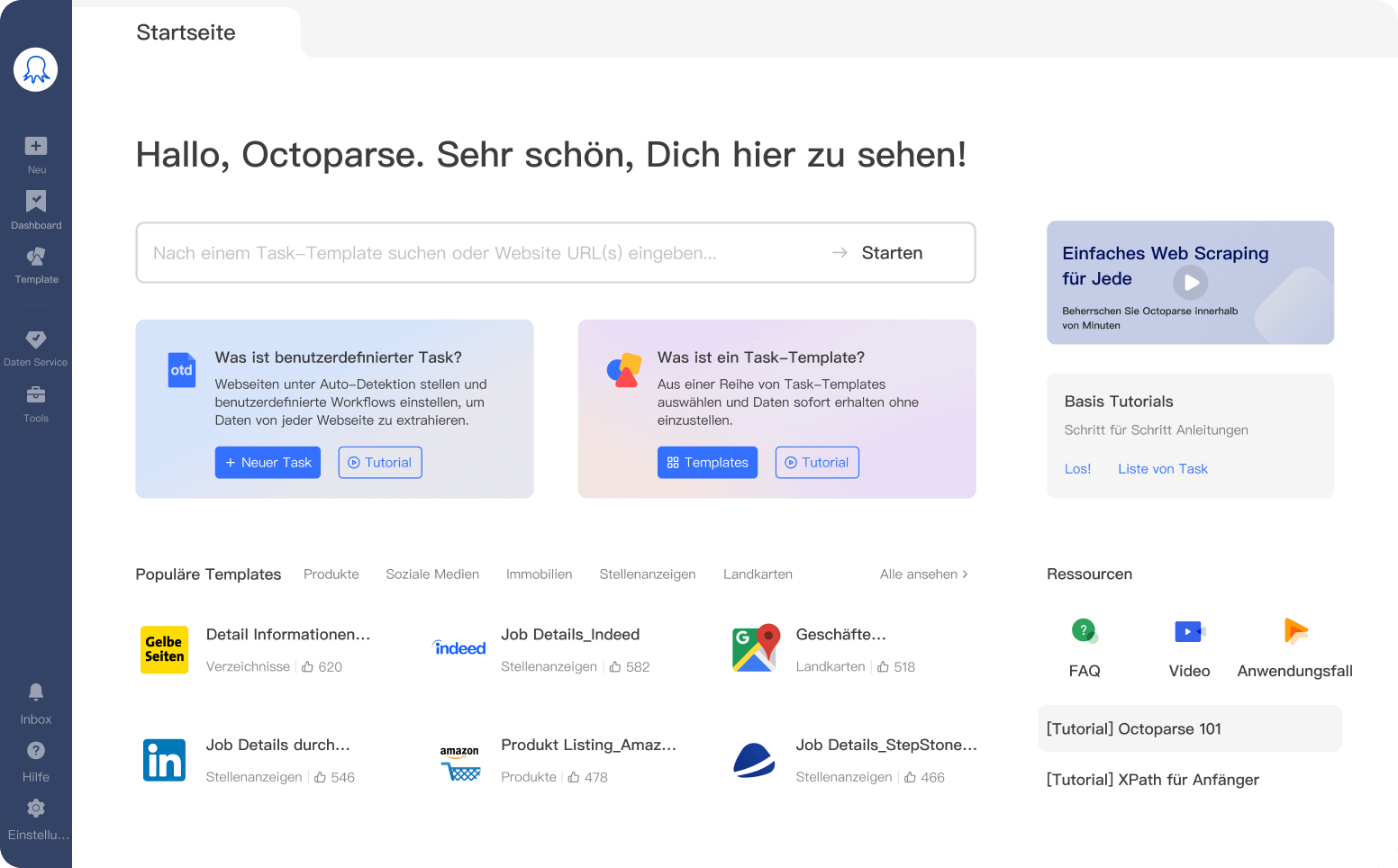The height and width of the screenshot is (868, 1398).
Task: Open the FAQ resource icon
Action: (x=1085, y=630)
